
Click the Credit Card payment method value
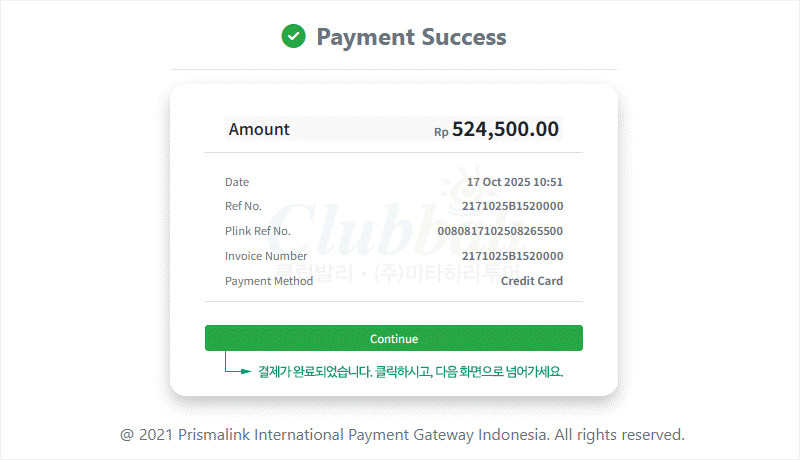click(x=532, y=281)
